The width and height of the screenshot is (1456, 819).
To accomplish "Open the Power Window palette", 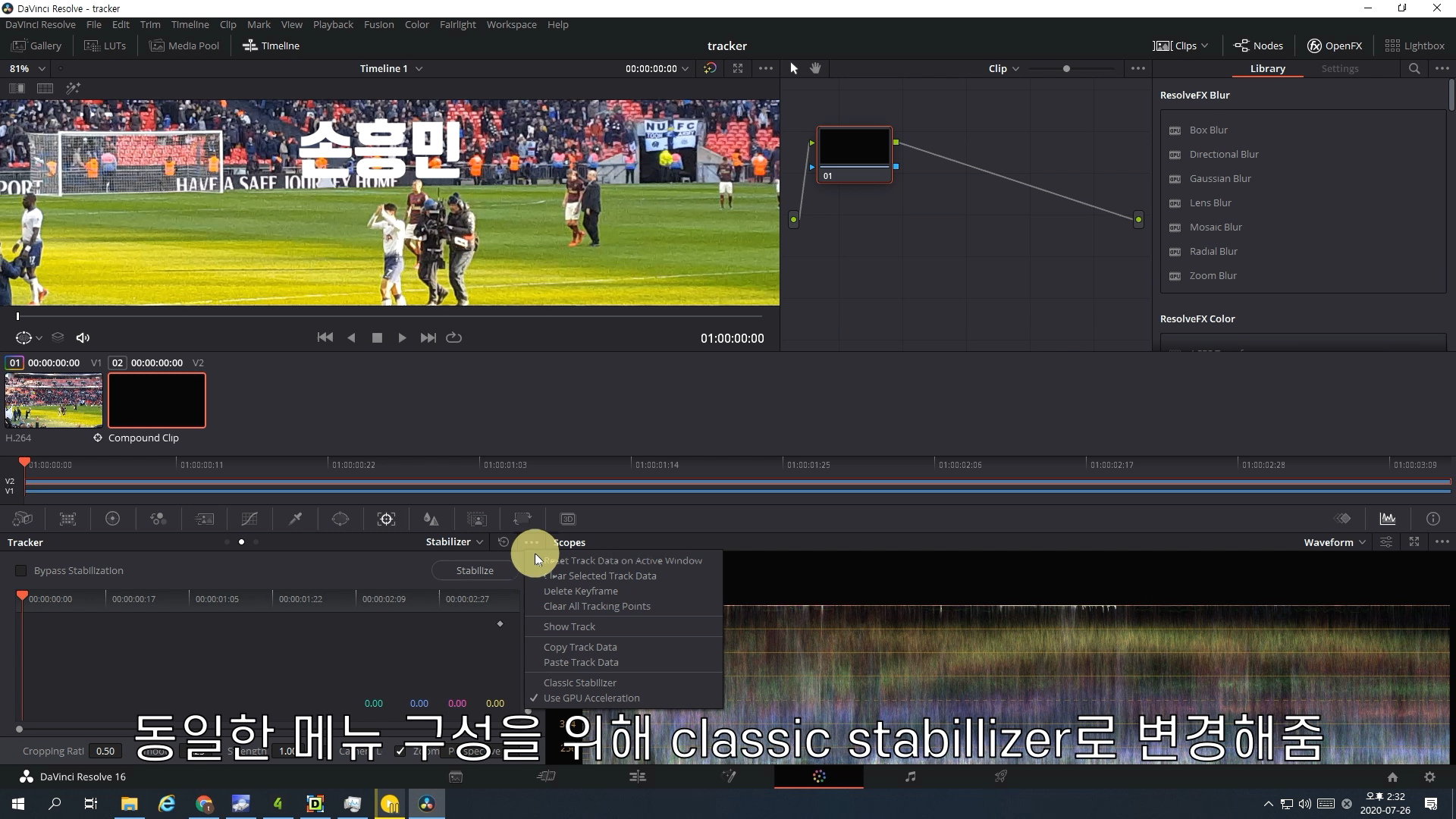I will click(340, 519).
